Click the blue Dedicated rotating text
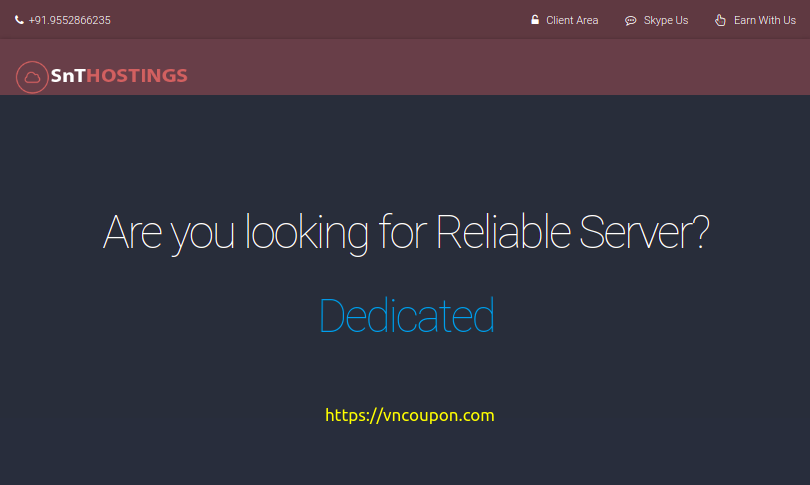This screenshot has height=485, width=810. 406,316
